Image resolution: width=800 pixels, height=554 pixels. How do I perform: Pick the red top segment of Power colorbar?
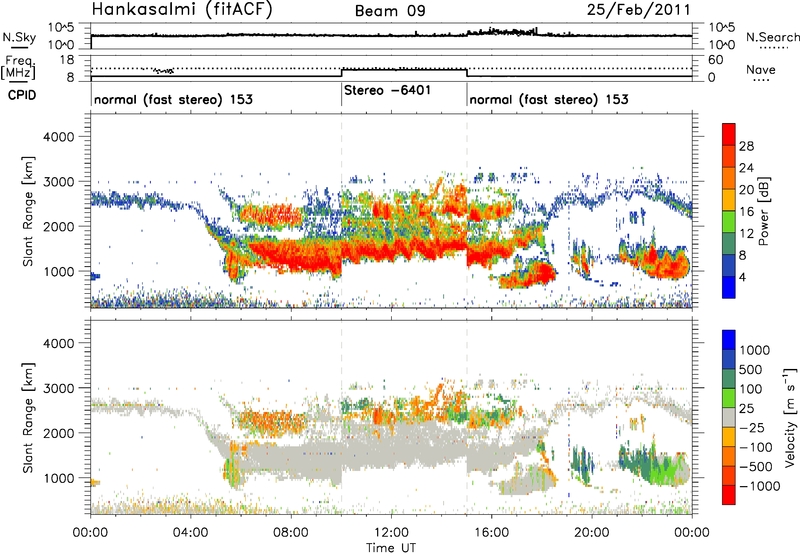[x=729, y=135]
